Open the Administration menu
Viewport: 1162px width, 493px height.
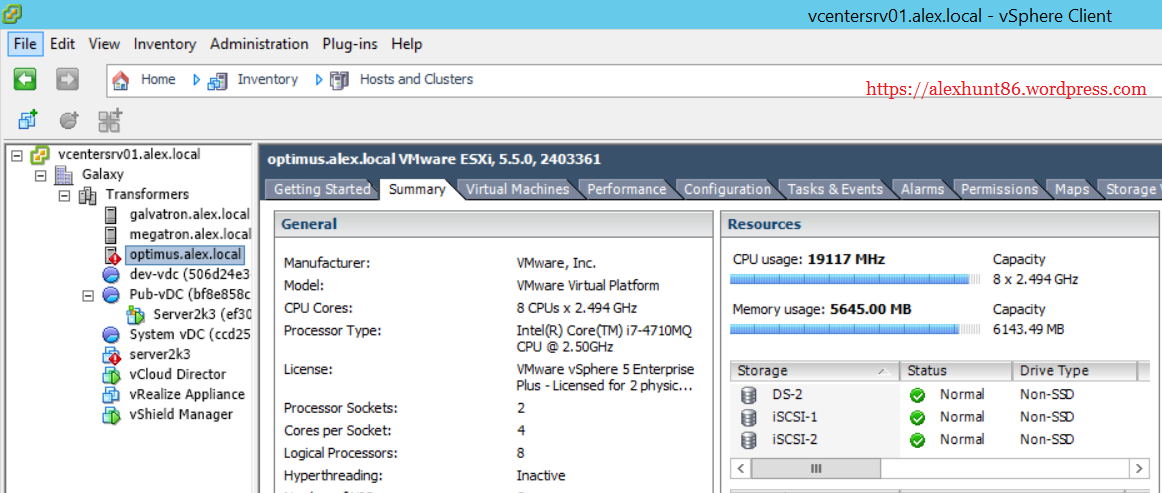[x=259, y=44]
